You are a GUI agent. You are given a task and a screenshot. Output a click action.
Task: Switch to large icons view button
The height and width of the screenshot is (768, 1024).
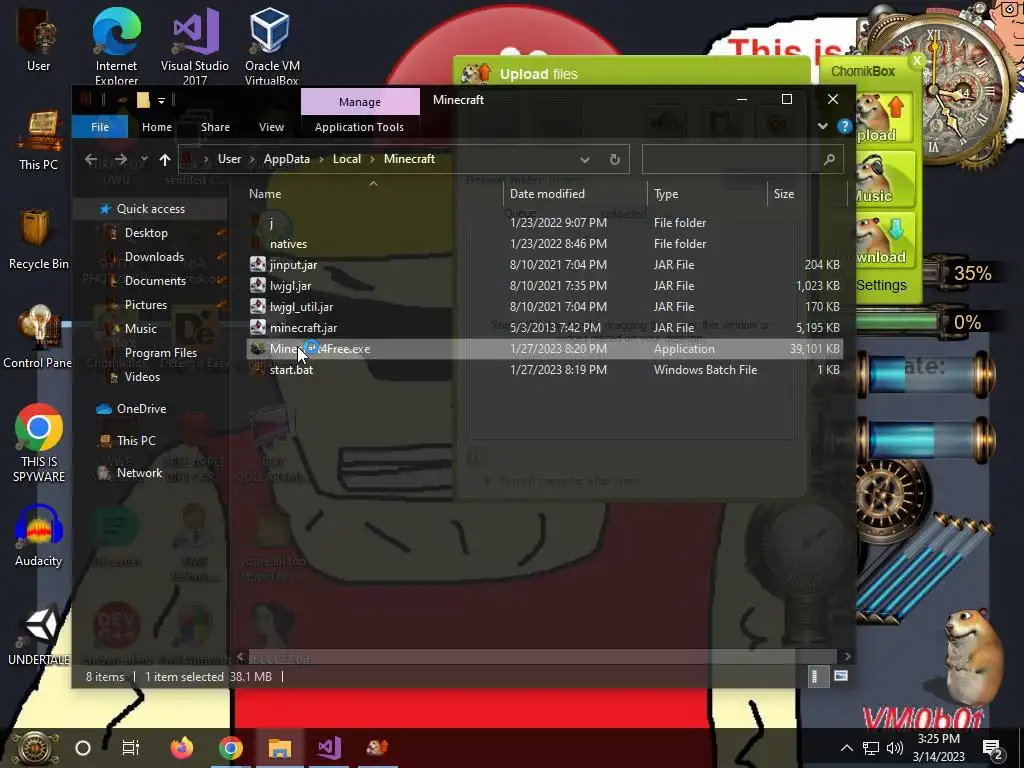coord(841,676)
